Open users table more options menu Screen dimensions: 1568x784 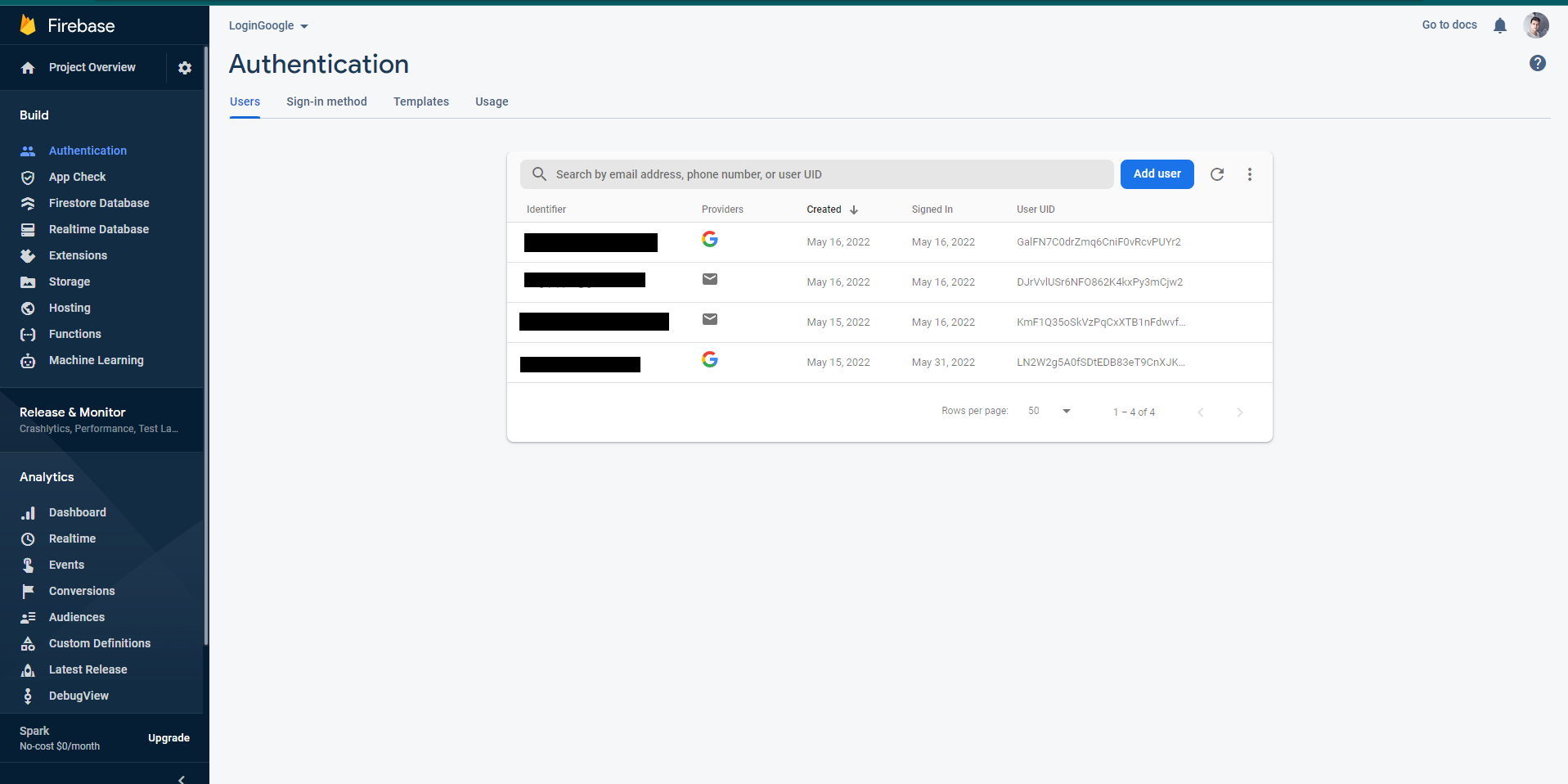[x=1250, y=174]
